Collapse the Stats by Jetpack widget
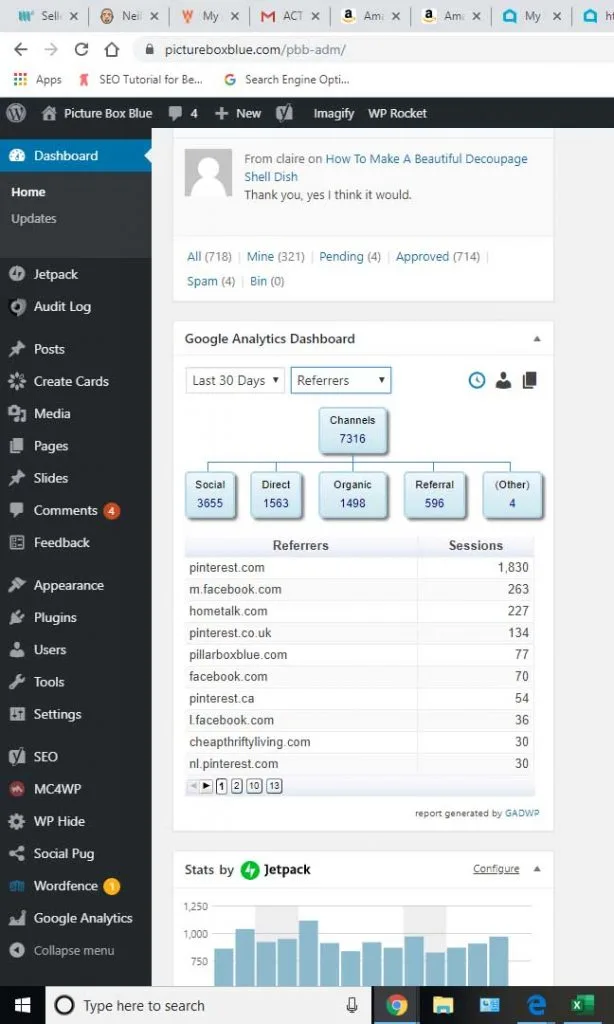The image size is (614, 1024). (537, 869)
